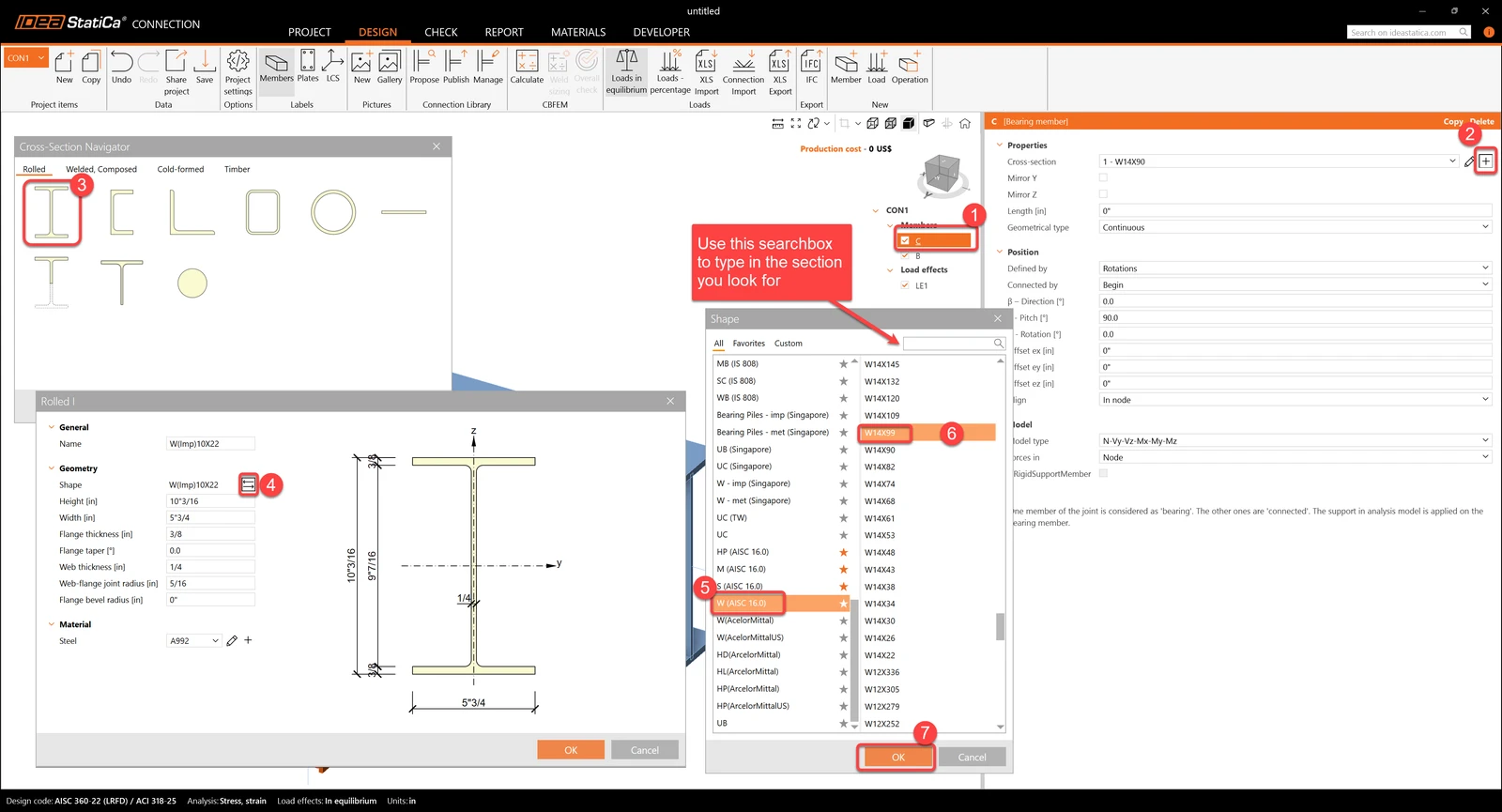Toggle checkbox for member B

[x=905, y=255]
